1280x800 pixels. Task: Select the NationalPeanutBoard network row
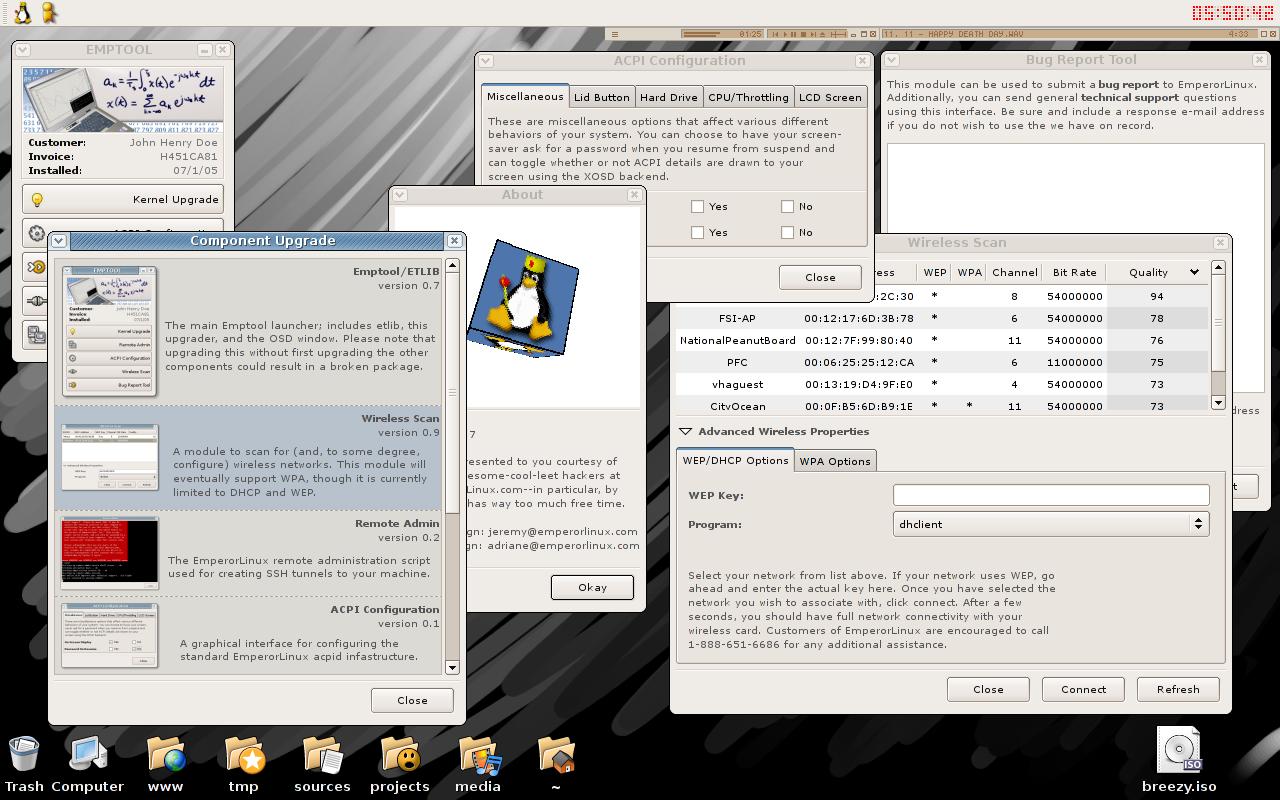pos(942,340)
